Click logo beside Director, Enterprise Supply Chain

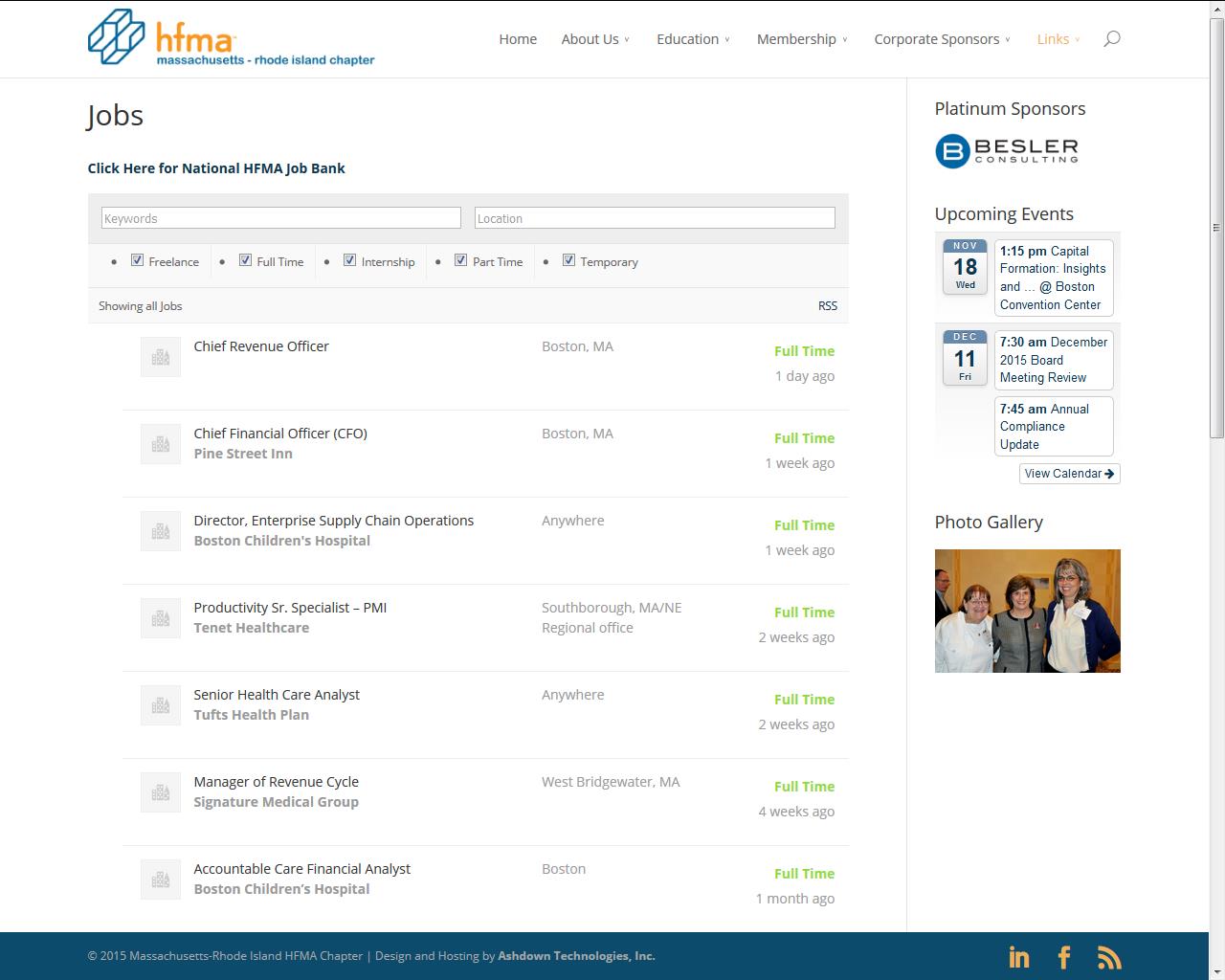[x=161, y=531]
